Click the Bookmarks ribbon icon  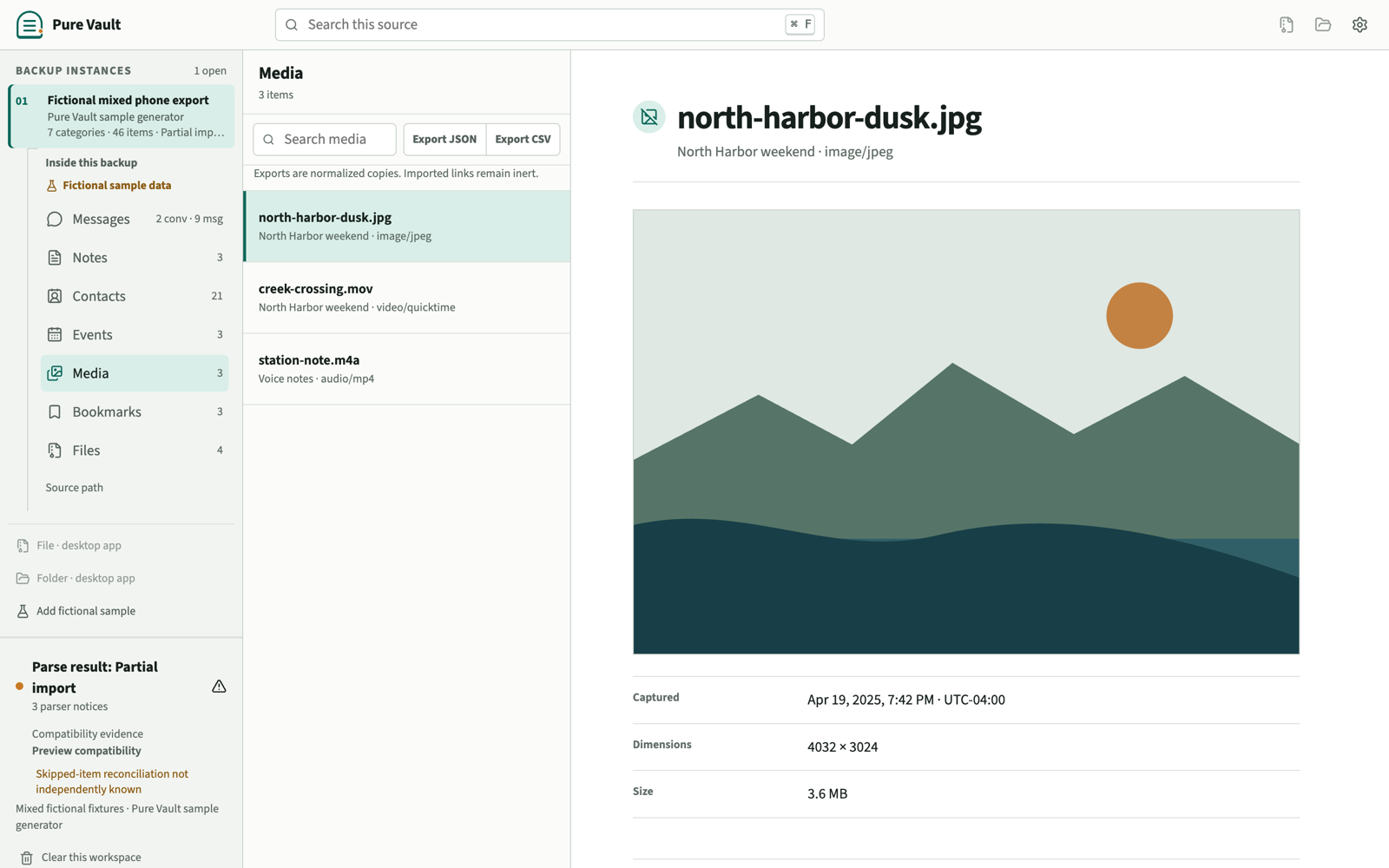click(55, 411)
